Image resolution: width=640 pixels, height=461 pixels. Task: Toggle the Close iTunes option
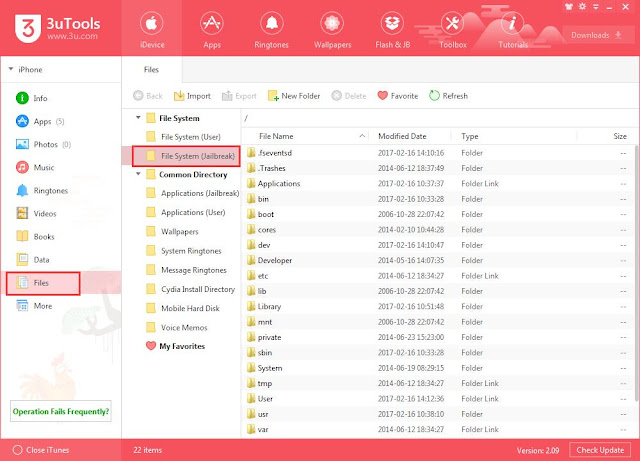point(41,450)
